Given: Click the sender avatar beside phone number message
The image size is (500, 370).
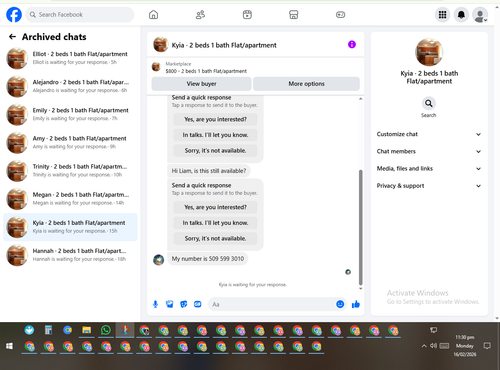Looking at the screenshot, I should tap(159, 260).
